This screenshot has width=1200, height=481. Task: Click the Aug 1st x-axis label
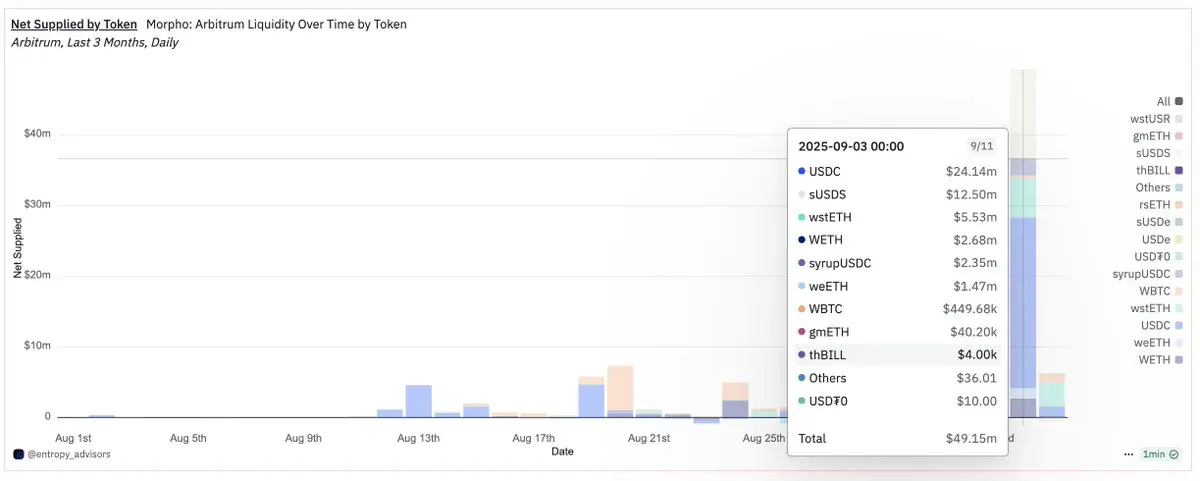pyautogui.click(x=73, y=437)
